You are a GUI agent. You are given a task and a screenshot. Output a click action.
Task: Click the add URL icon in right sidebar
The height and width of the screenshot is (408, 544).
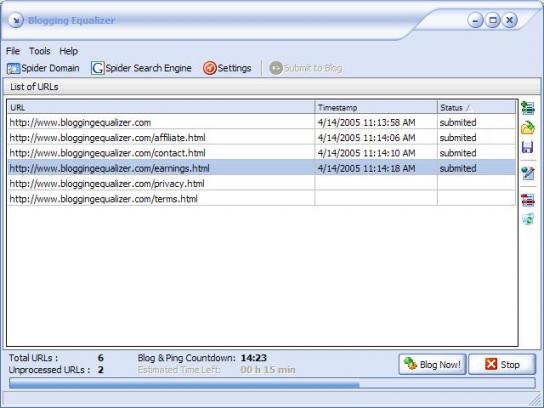point(528,108)
